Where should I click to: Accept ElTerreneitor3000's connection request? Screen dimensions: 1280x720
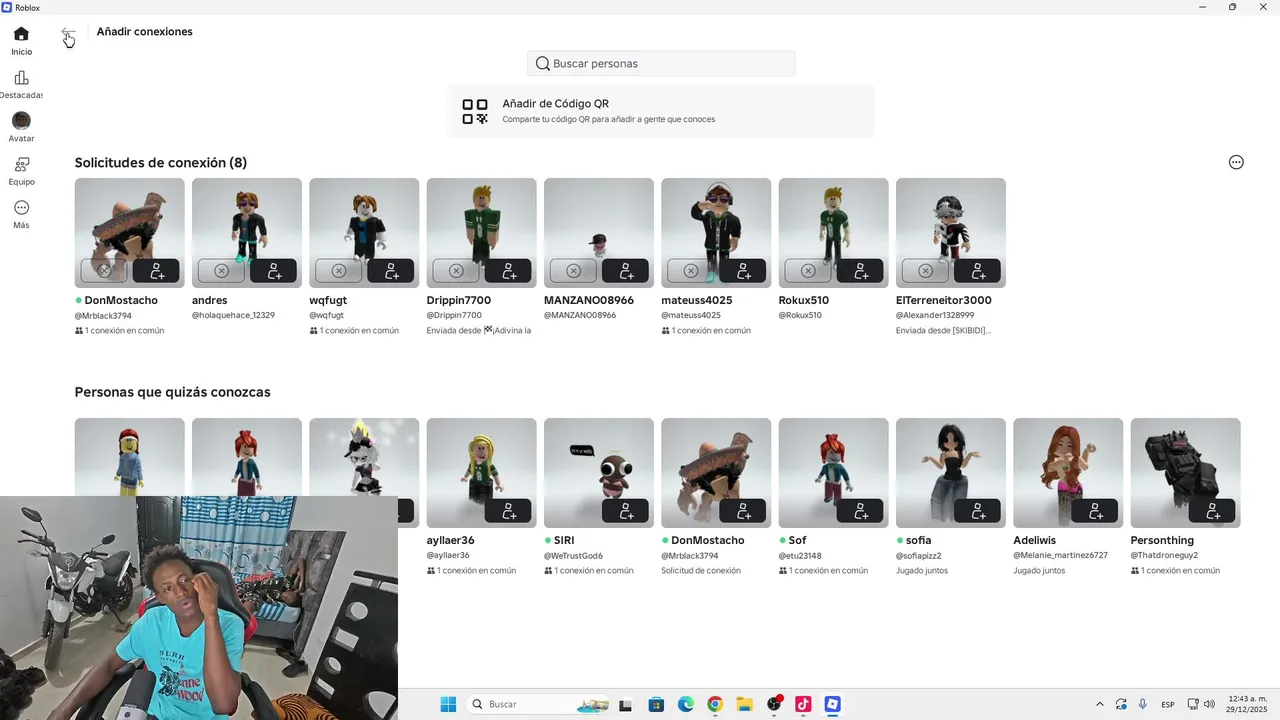pyautogui.click(x=977, y=271)
